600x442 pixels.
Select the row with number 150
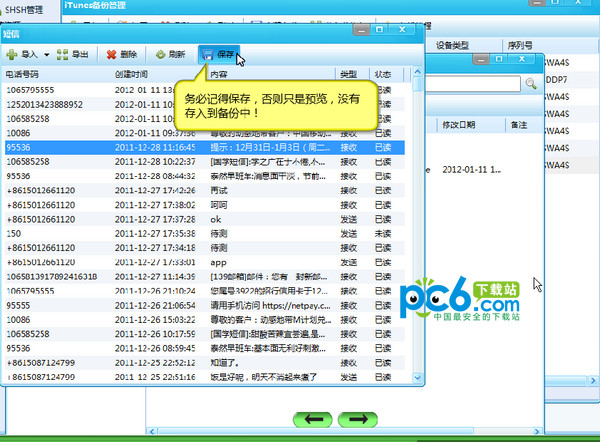205,233
